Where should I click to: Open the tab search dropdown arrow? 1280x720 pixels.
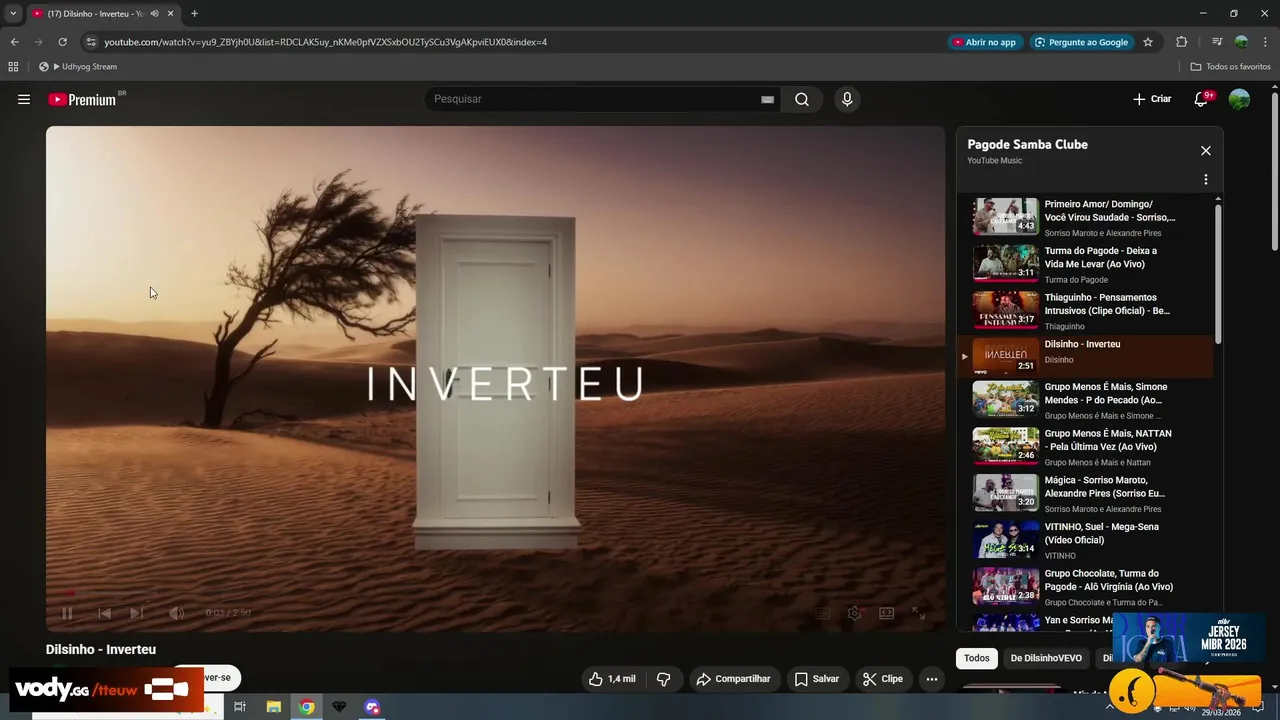12,14
